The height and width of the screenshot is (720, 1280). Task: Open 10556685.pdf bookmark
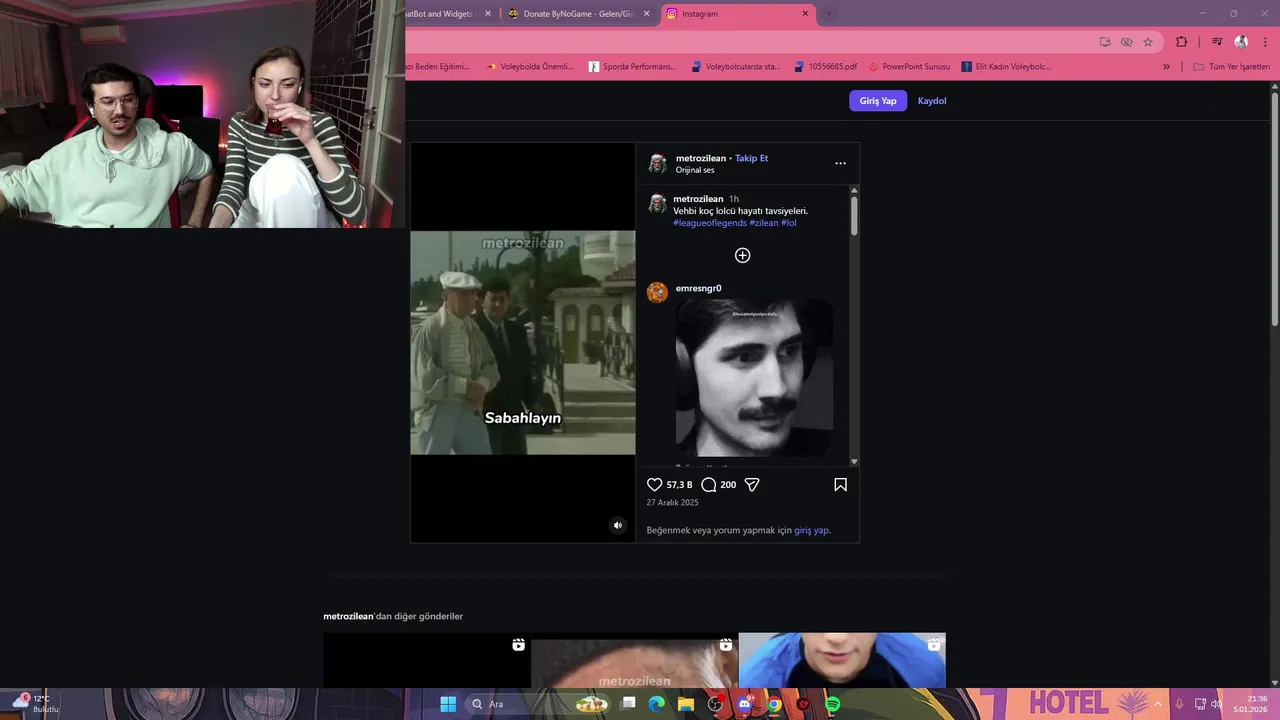tap(825, 67)
